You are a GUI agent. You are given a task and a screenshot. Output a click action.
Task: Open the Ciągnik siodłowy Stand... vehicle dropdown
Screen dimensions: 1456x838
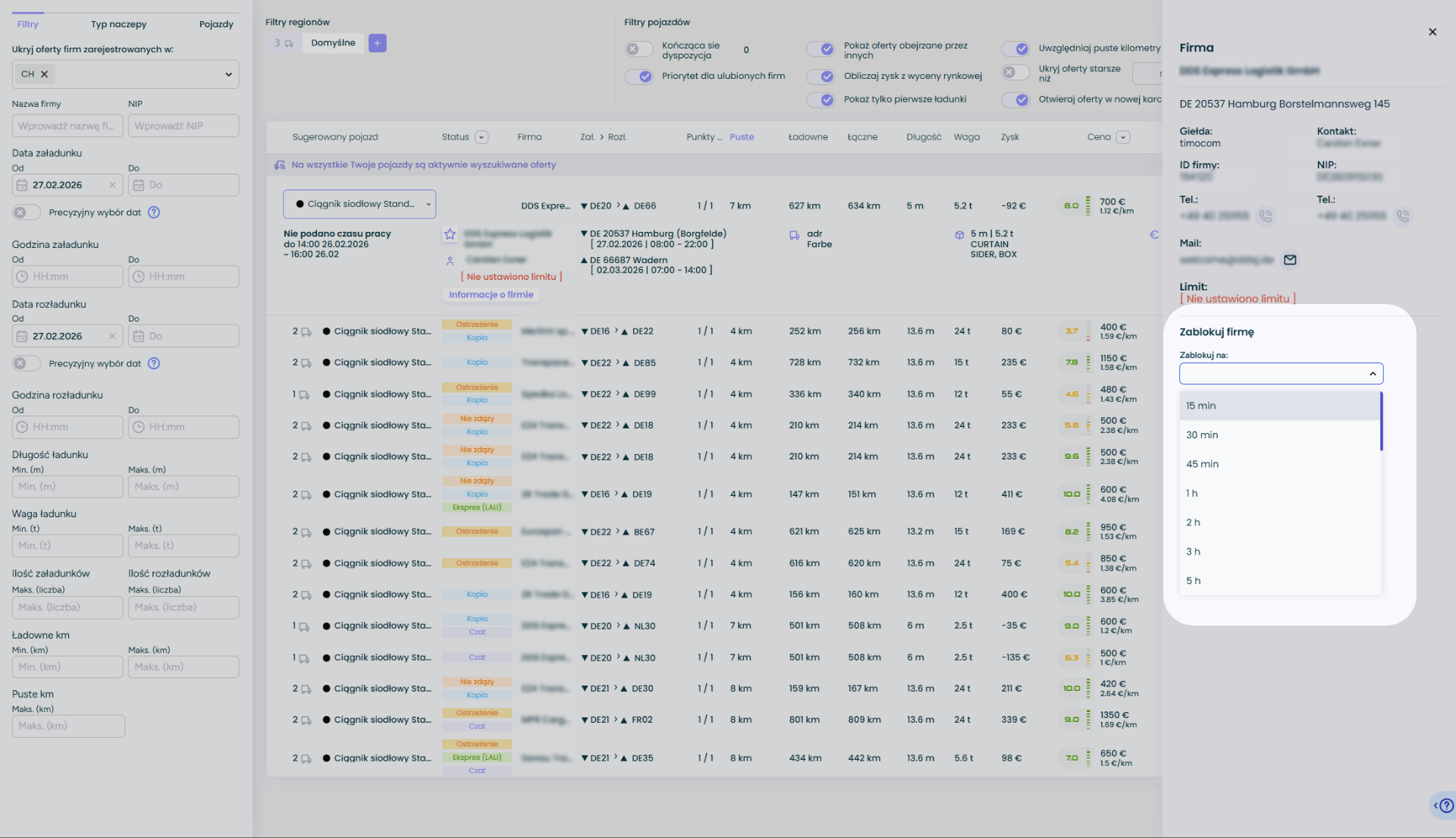[x=359, y=204]
